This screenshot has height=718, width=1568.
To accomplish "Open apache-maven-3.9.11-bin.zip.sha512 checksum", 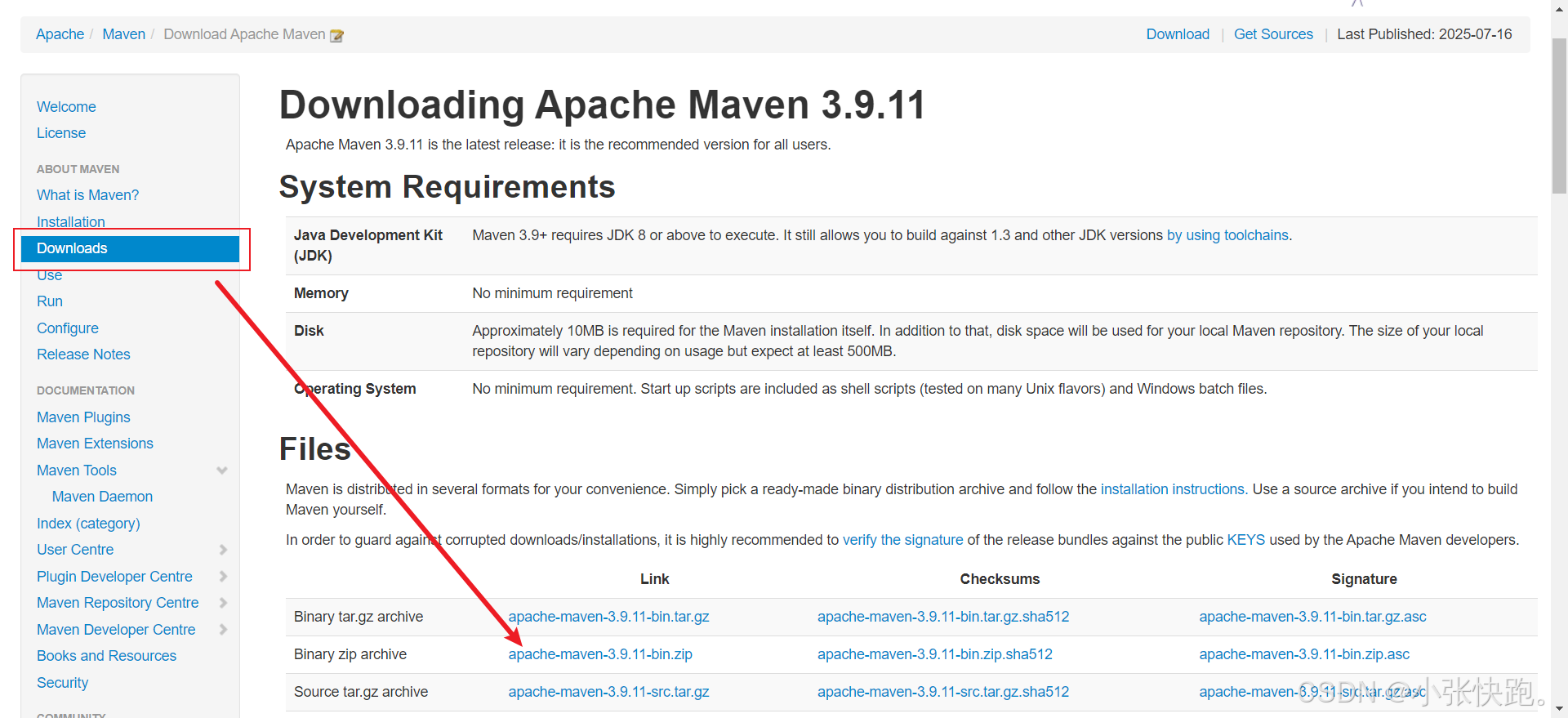I will pos(935,654).
